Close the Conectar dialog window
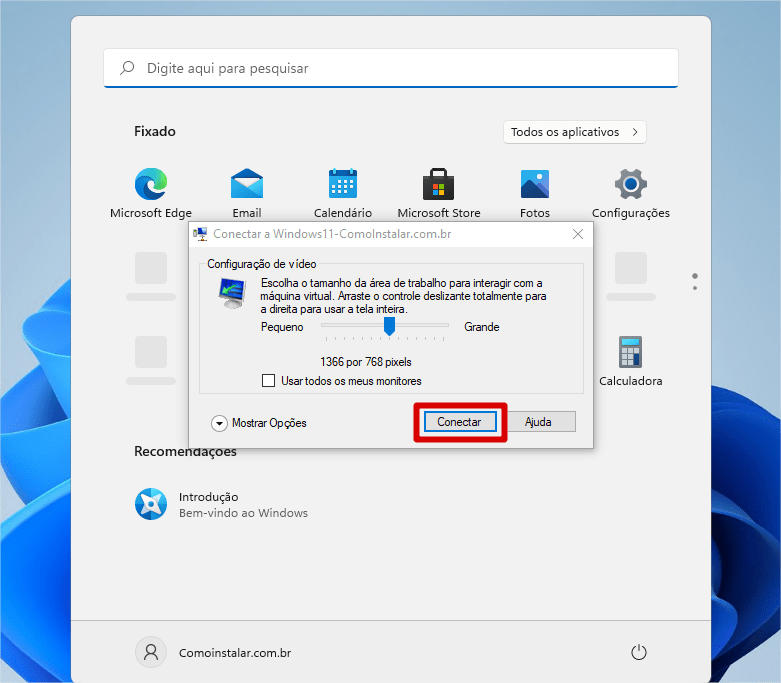781x683 pixels. click(x=578, y=234)
